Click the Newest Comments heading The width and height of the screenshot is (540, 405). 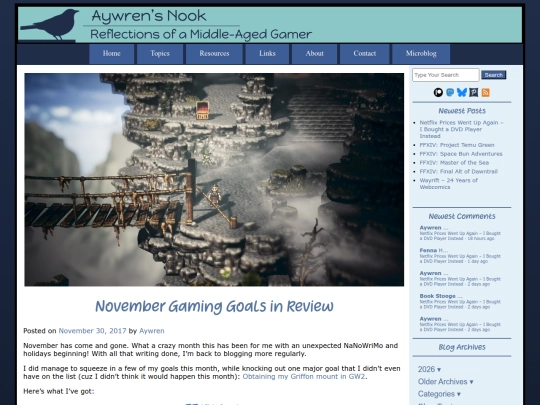[x=462, y=216]
